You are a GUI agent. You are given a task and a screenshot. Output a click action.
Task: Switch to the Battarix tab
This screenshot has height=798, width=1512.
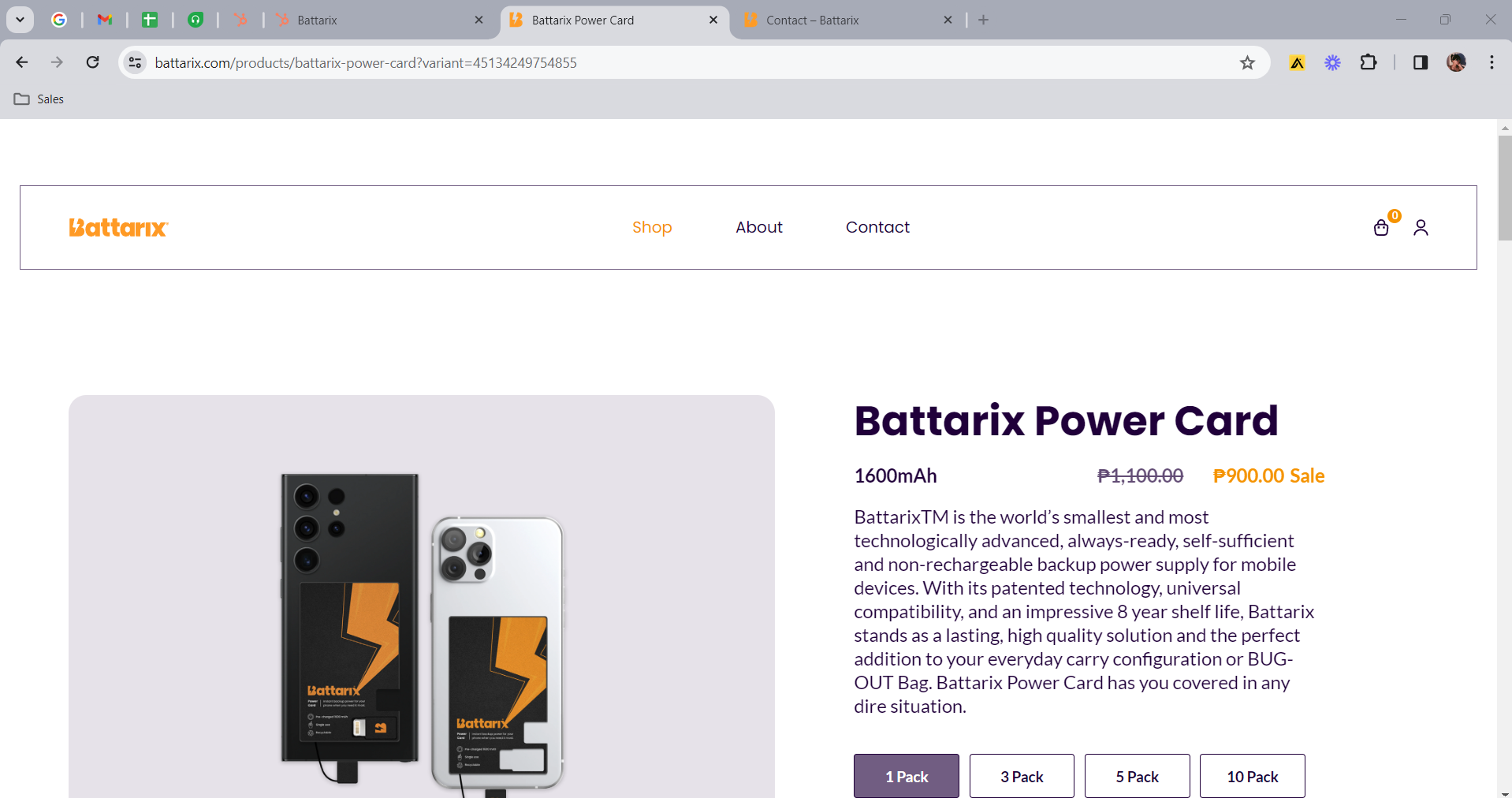point(378,20)
